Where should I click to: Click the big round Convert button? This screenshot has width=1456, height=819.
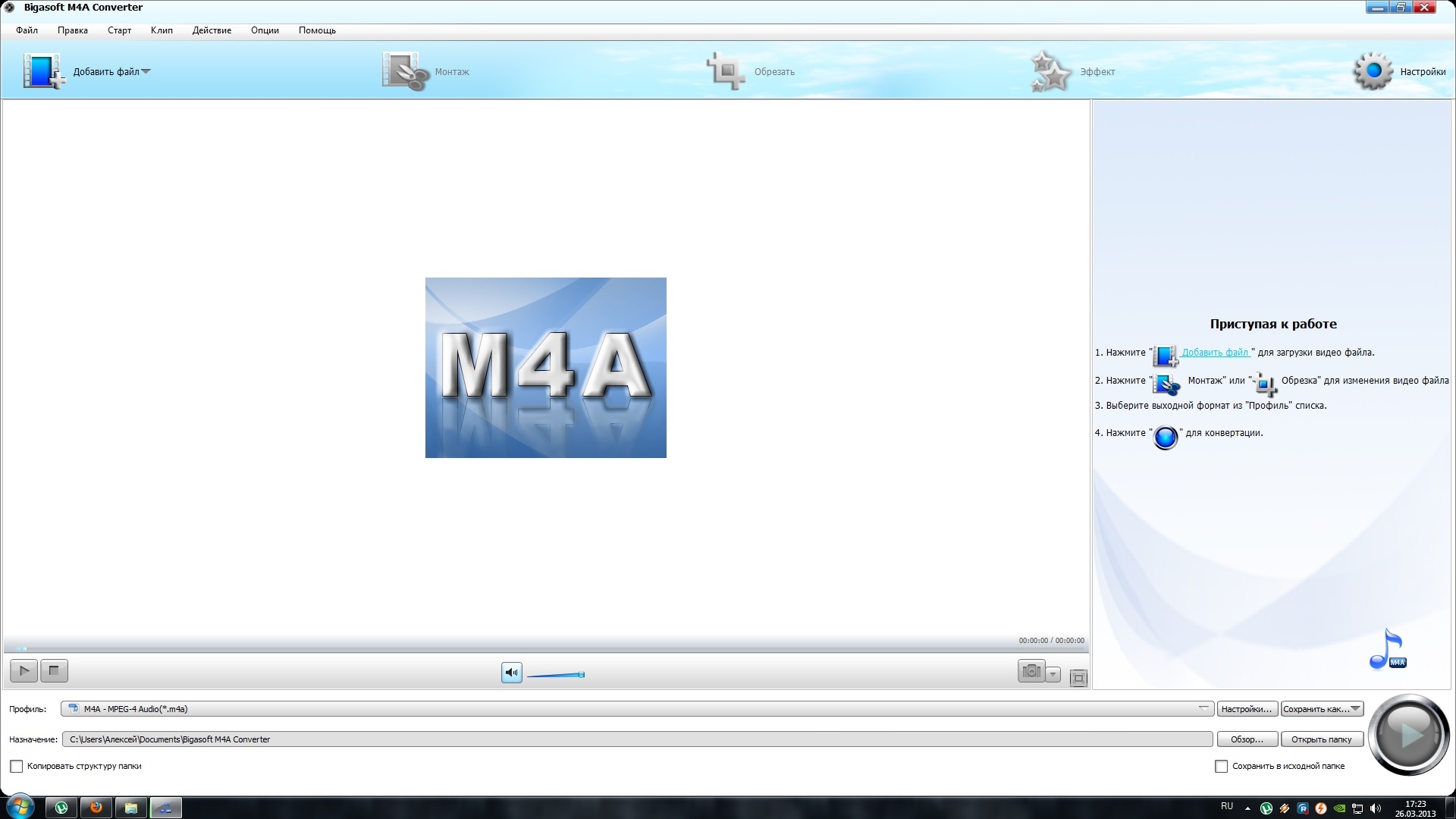point(1408,734)
